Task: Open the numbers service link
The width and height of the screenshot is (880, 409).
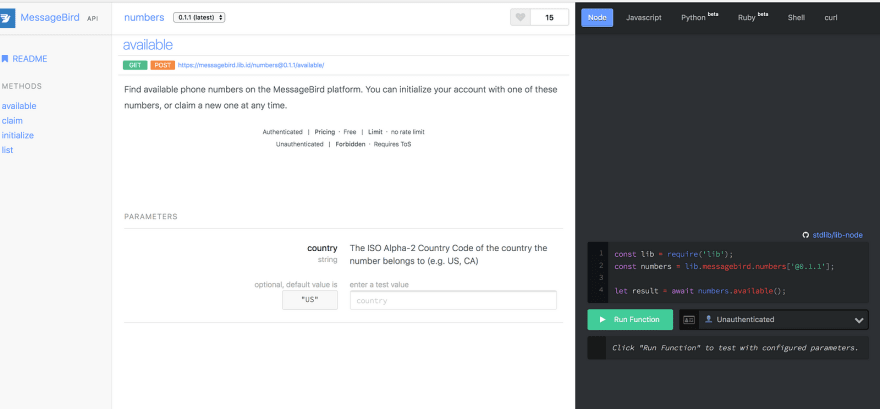Action: pyautogui.click(x=144, y=17)
